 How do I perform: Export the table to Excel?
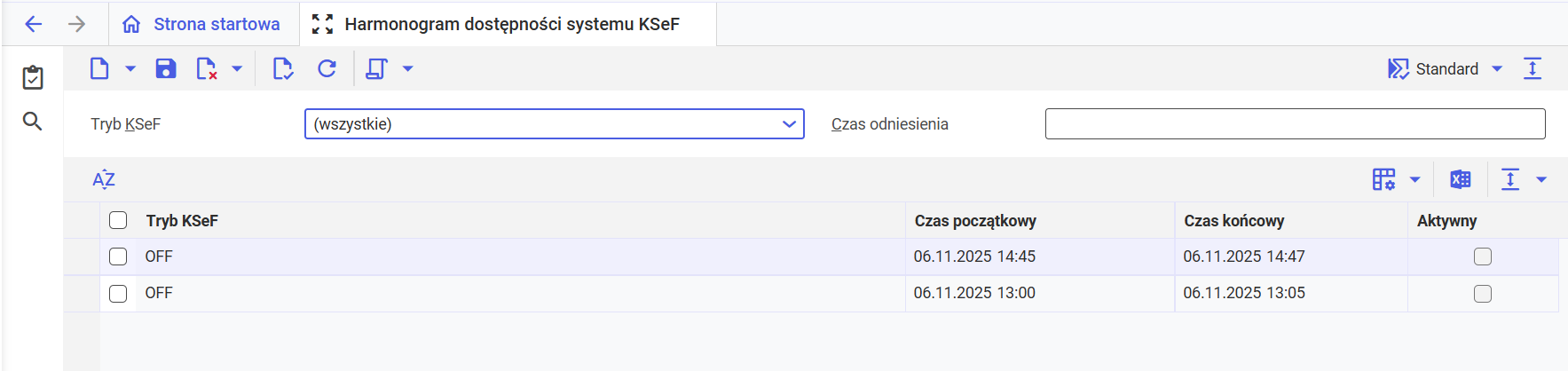pos(1460,180)
